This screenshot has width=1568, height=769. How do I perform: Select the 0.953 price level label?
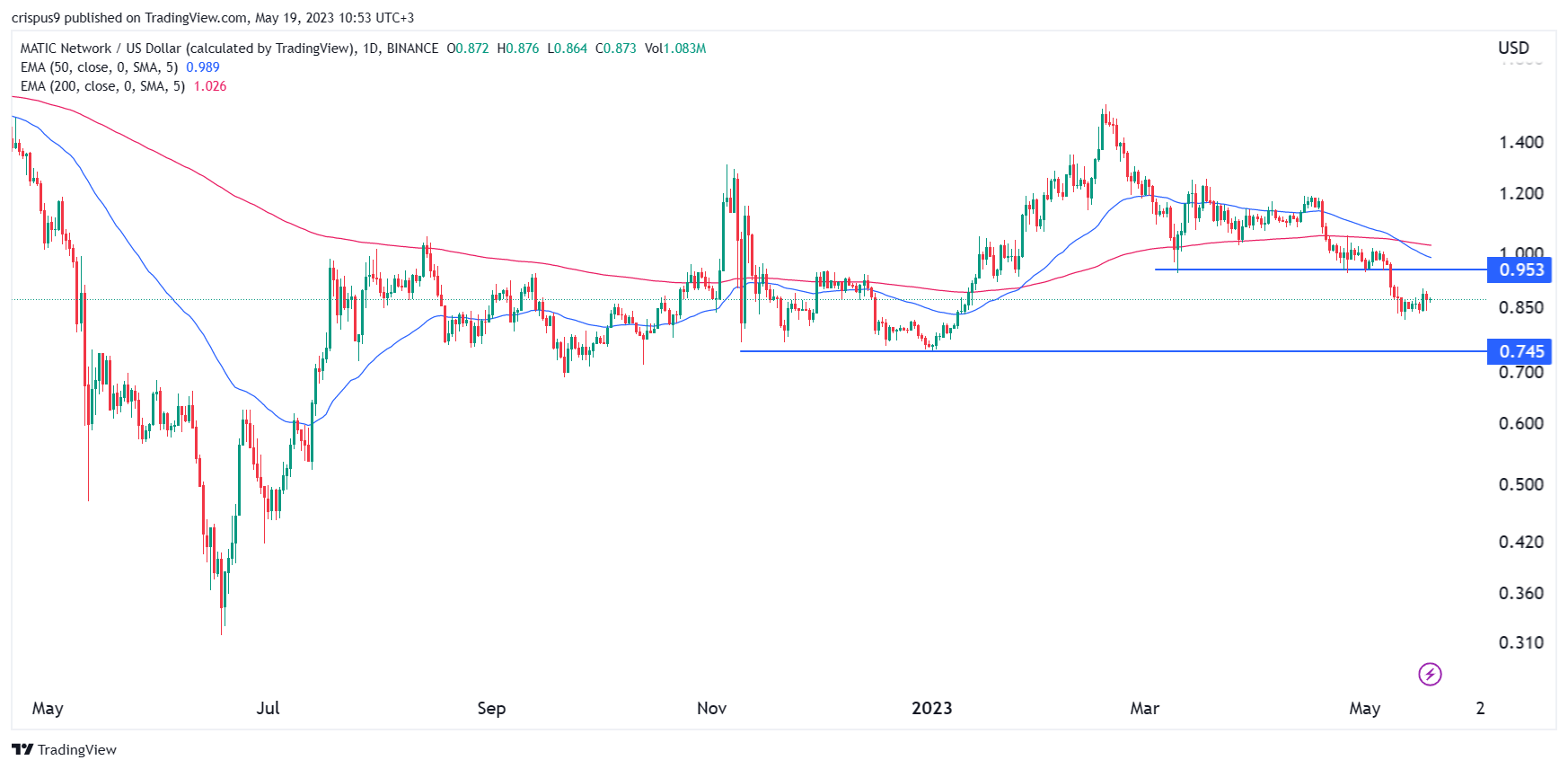click(x=1520, y=270)
